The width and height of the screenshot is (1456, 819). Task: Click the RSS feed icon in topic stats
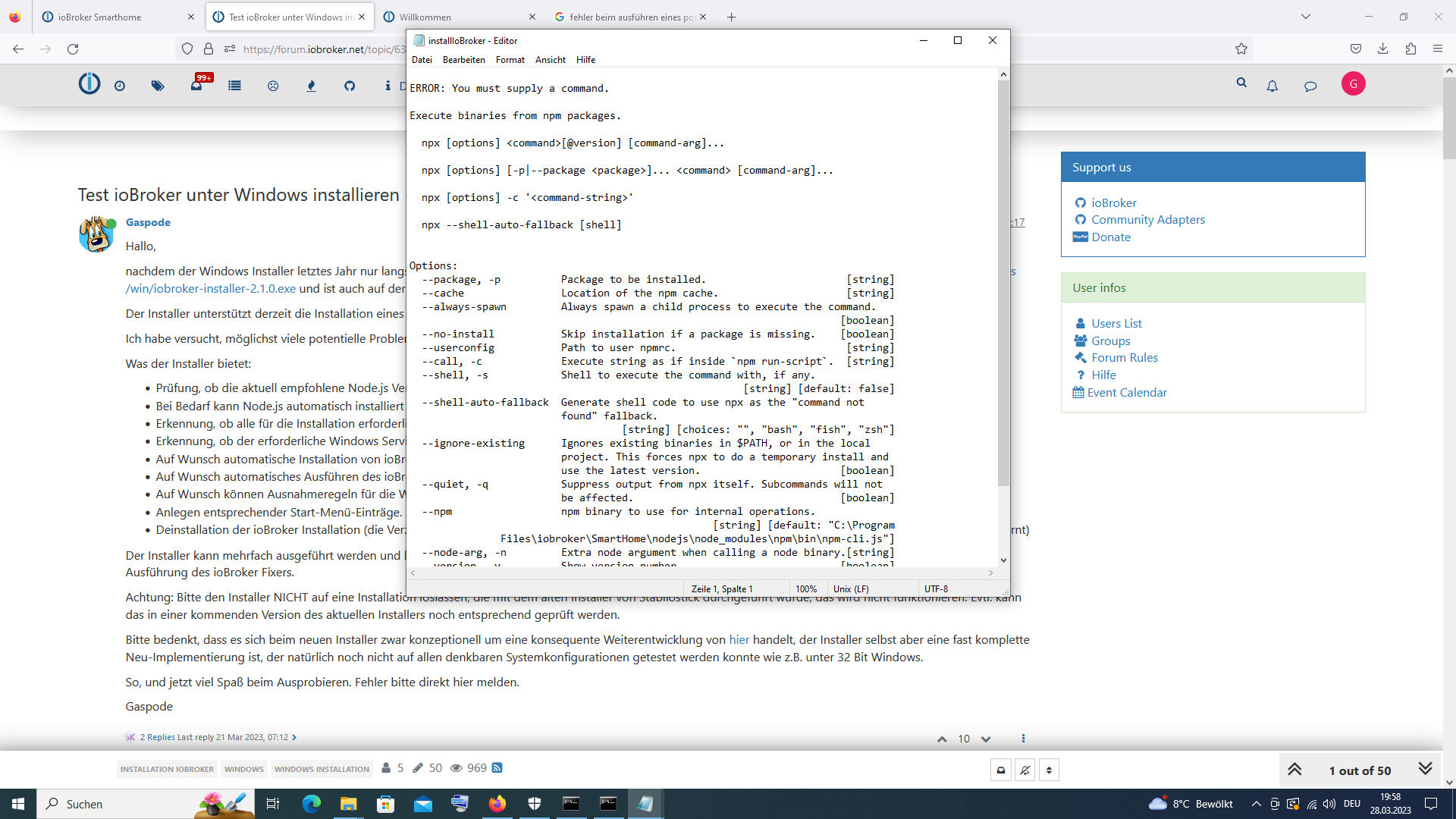tap(497, 768)
